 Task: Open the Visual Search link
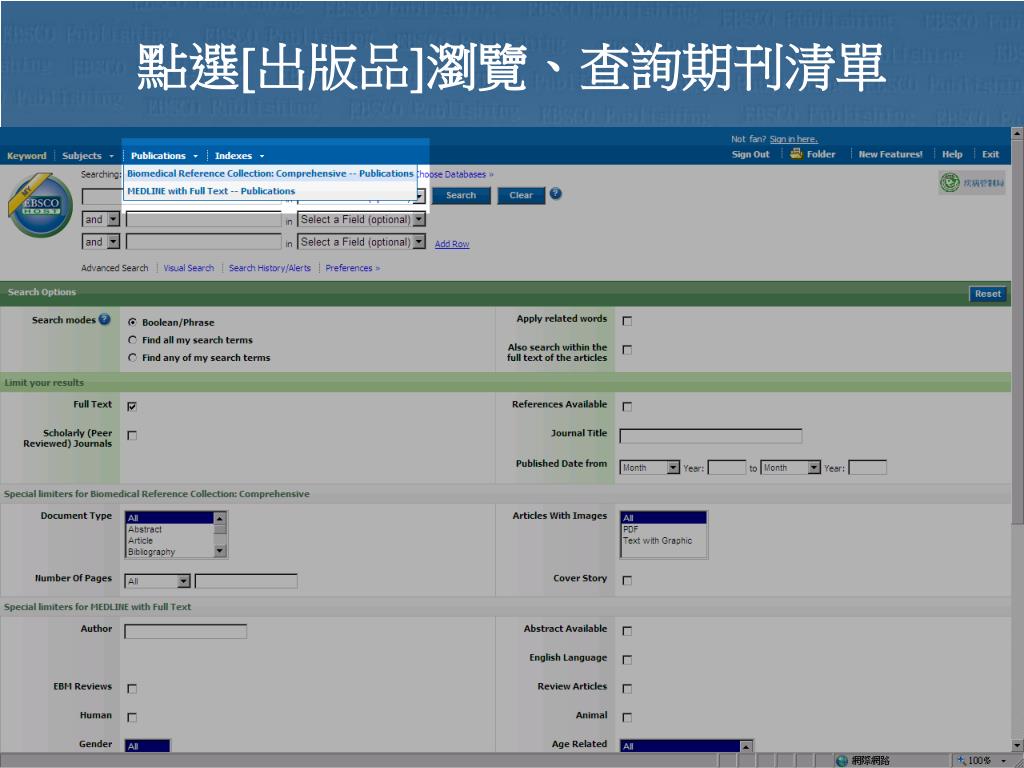point(189,268)
